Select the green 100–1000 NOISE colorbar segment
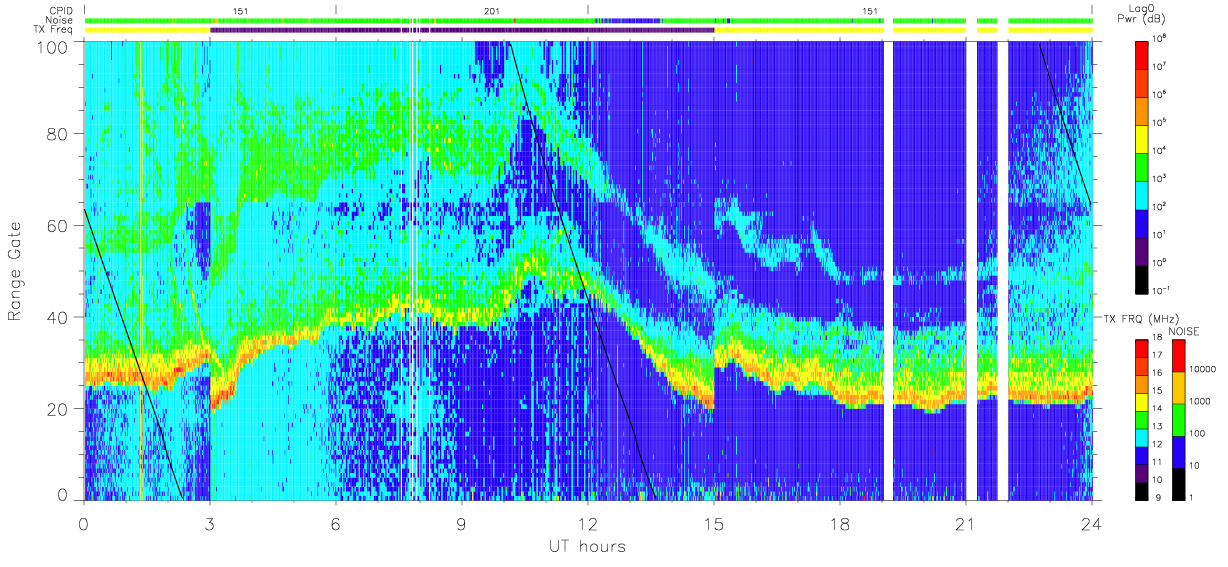The height and width of the screenshot is (567, 1228). (1179, 420)
